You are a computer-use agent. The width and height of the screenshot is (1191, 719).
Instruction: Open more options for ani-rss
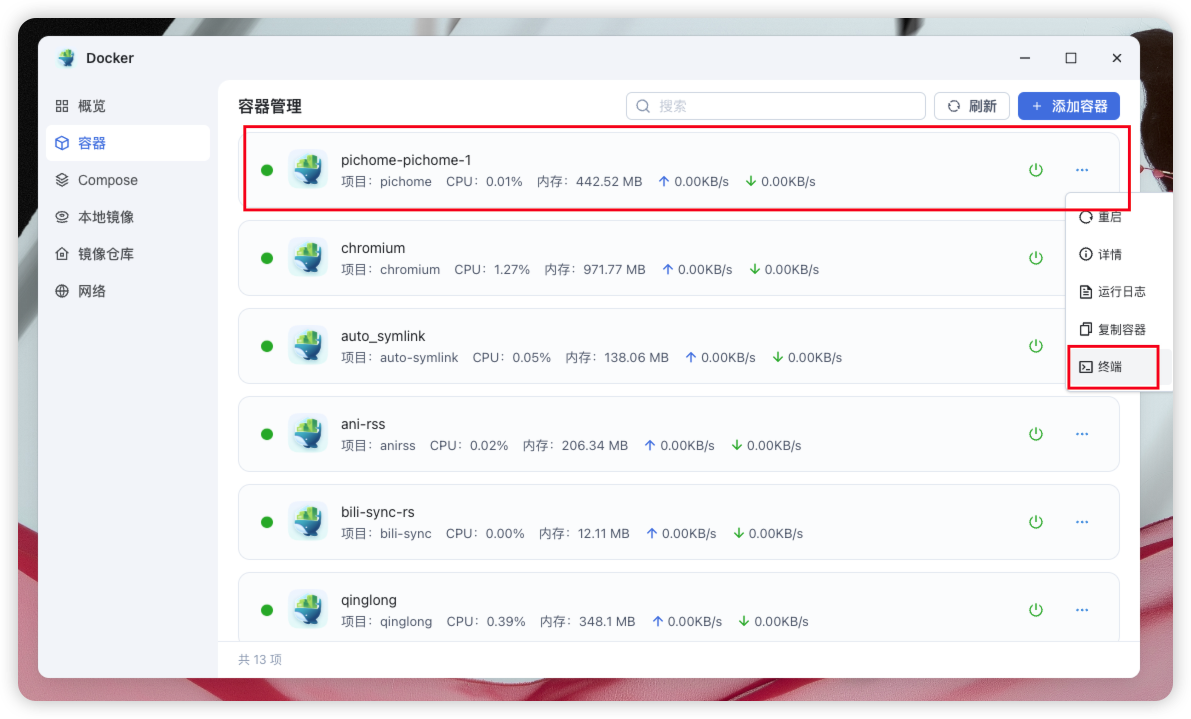(x=1082, y=434)
